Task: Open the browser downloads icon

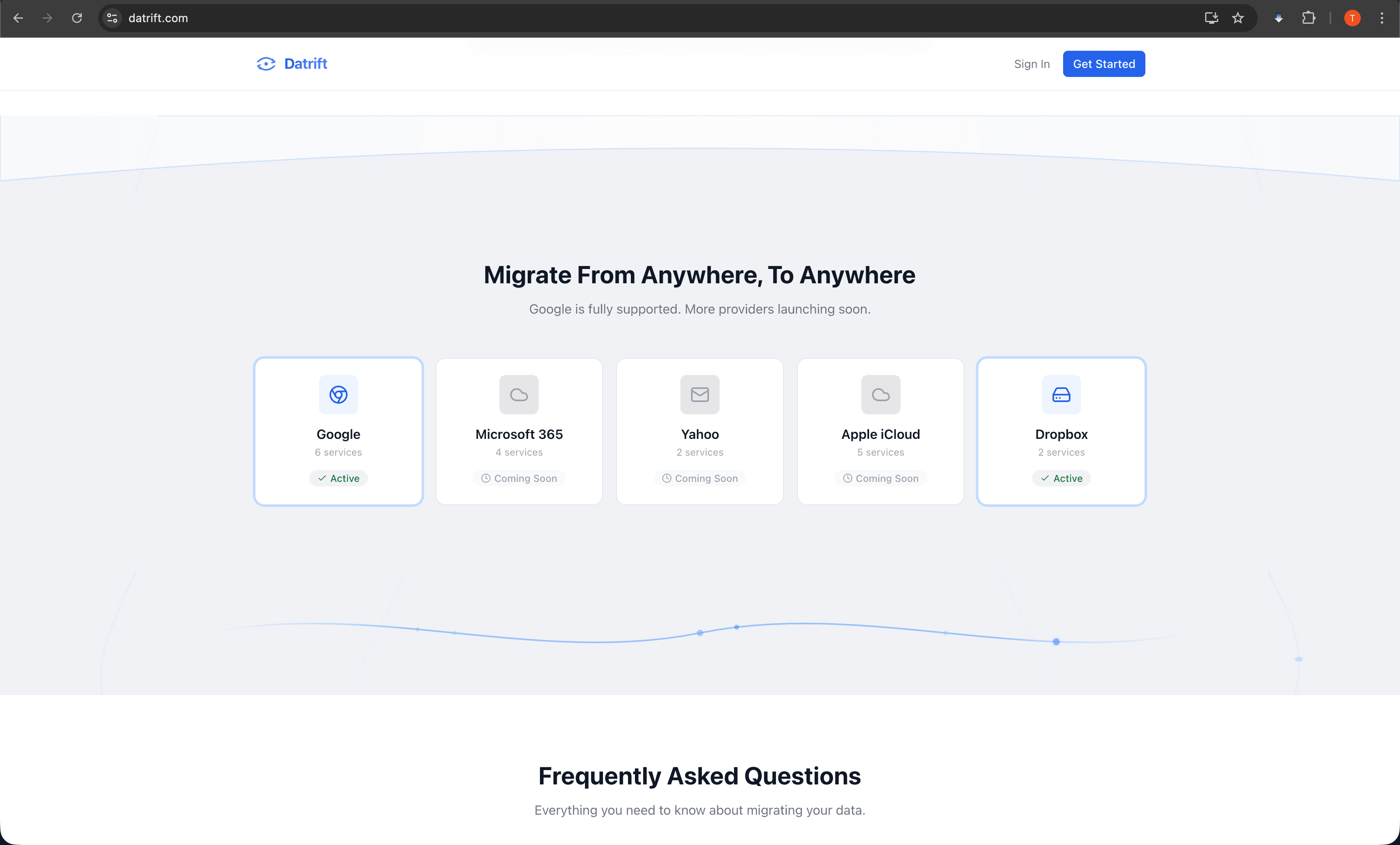Action: pos(1278,18)
